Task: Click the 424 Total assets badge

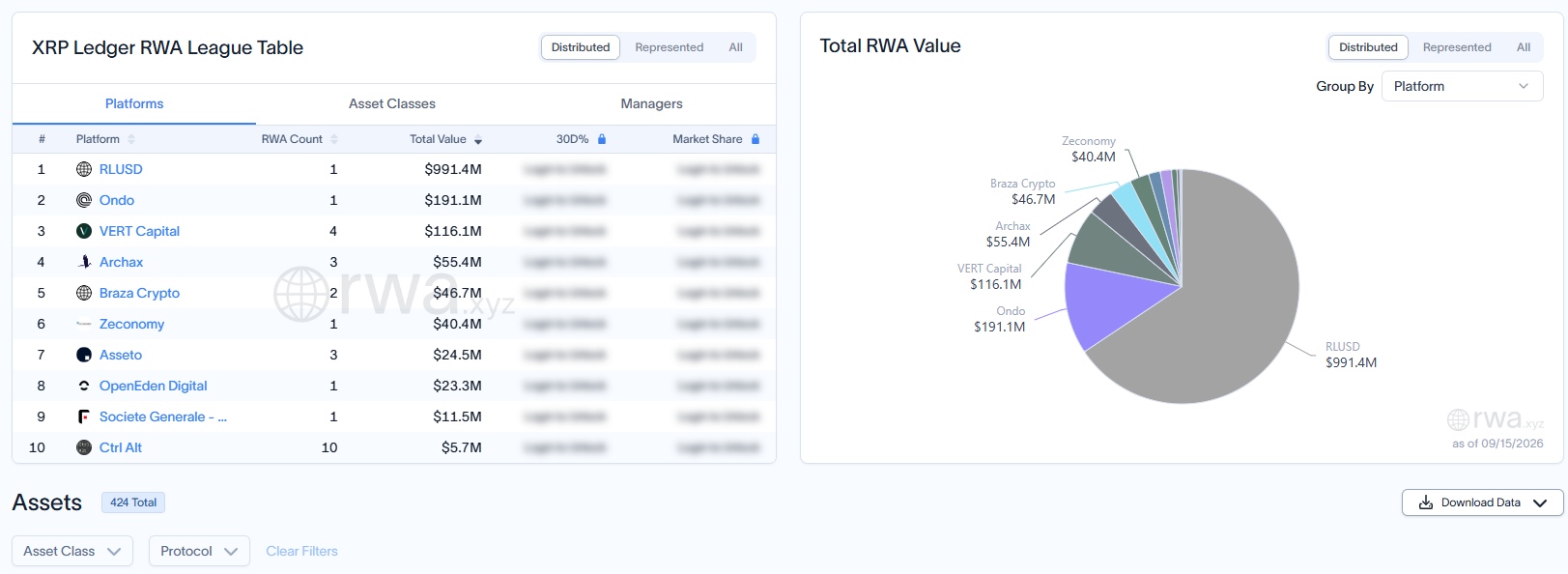Action: pyautogui.click(x=133, y=502)
